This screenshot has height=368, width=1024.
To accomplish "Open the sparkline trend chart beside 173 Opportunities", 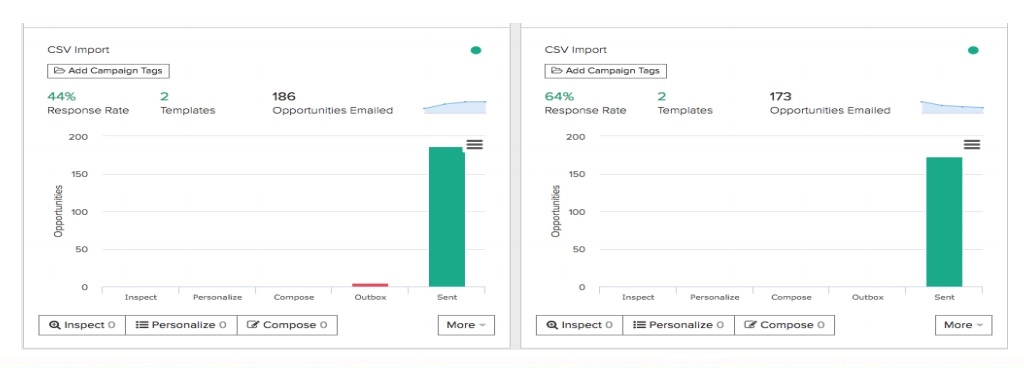I will click(x=952, y=107).
